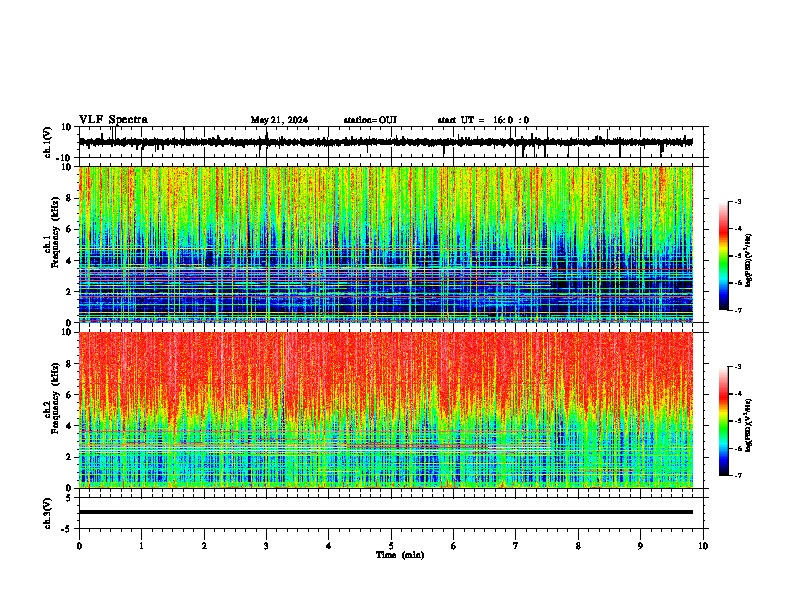Click the 'ch.3(V)' axis label
Screen dimensions: 792x612
tap(48, 513)
